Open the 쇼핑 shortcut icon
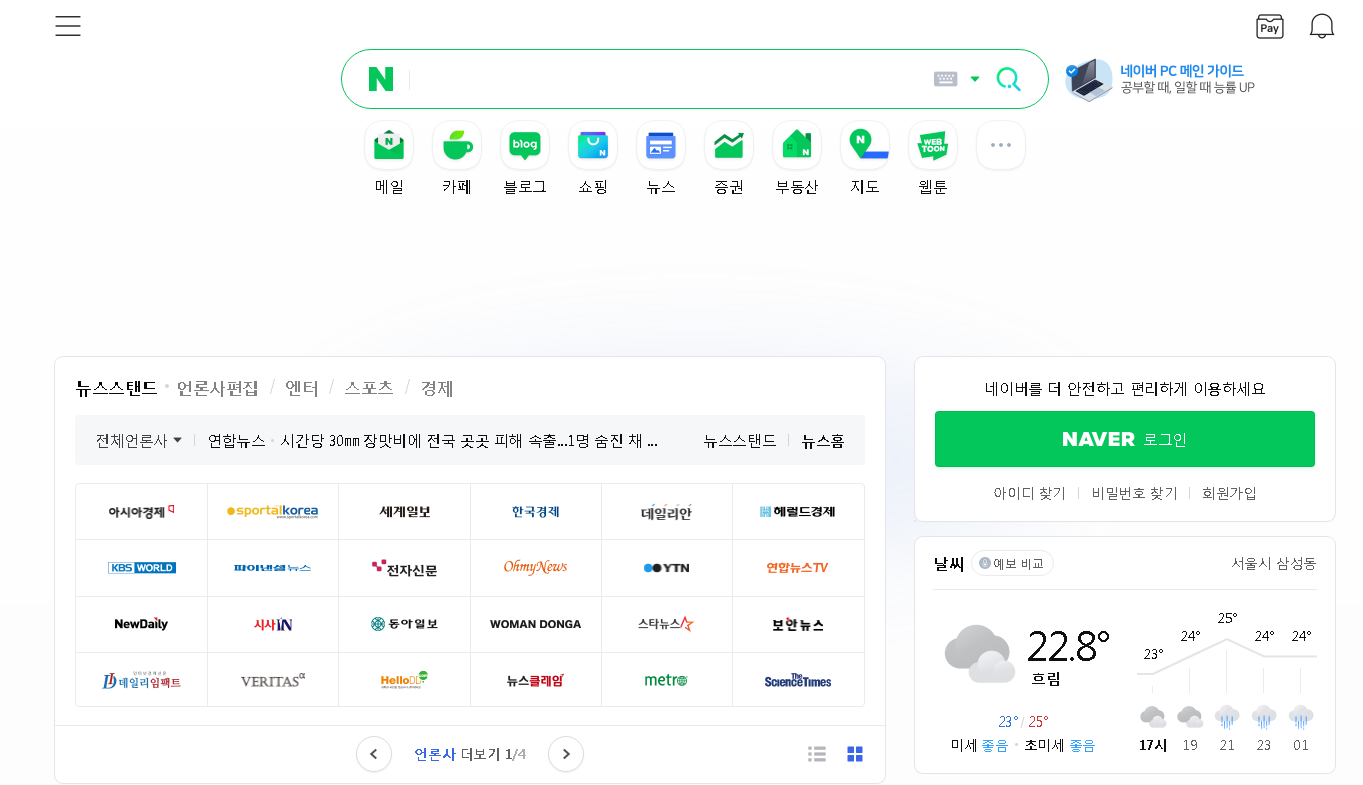 [x=593, y=146]
